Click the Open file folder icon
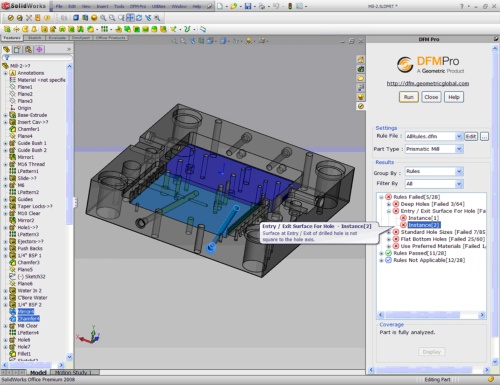 tap(234, 6)
